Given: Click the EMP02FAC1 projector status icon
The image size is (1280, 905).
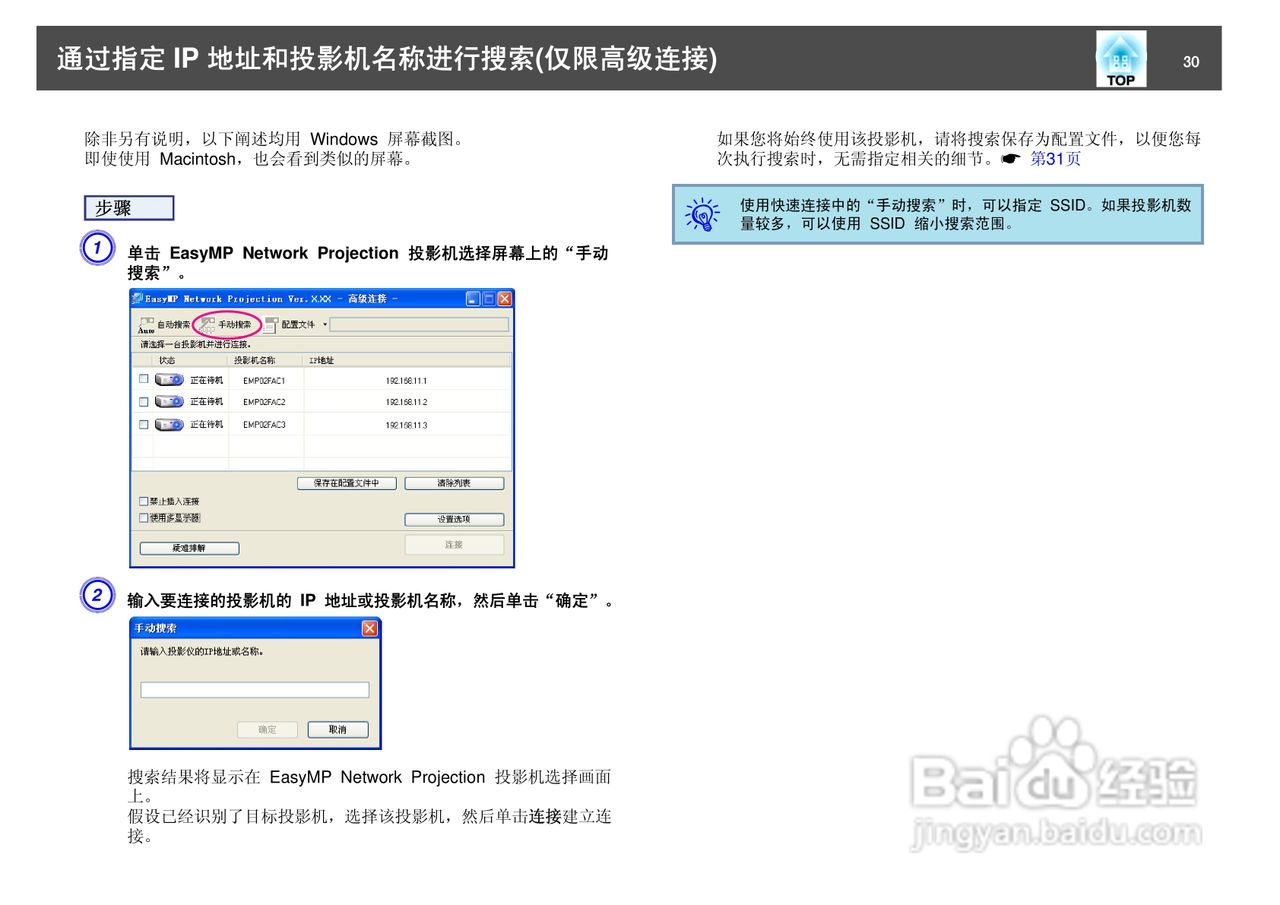Looking at the screenshot, I should click(x=170, y=378).
